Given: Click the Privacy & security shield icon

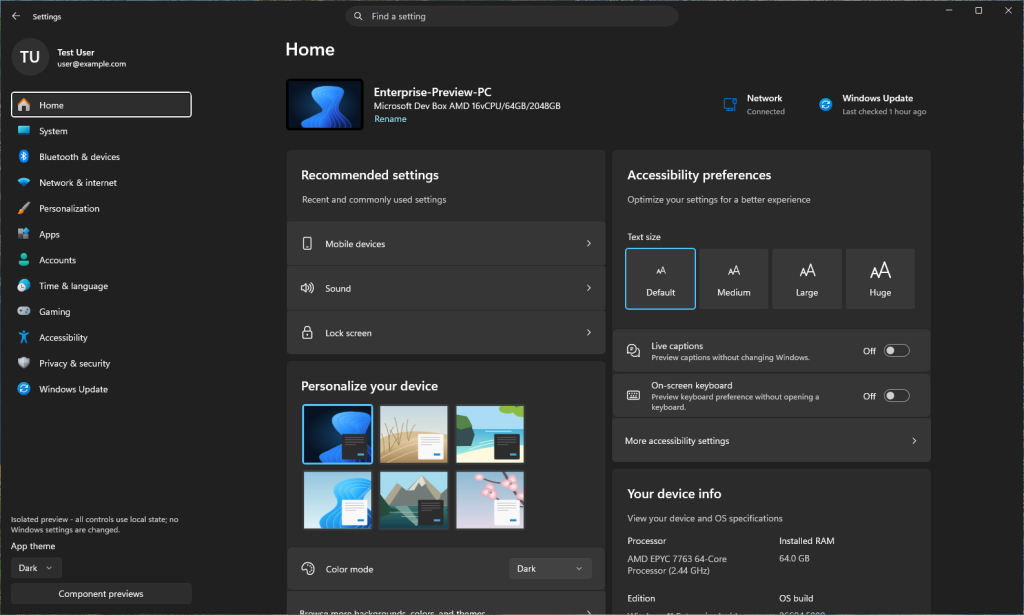Looking at the screenshot, I should coord(24,363).
